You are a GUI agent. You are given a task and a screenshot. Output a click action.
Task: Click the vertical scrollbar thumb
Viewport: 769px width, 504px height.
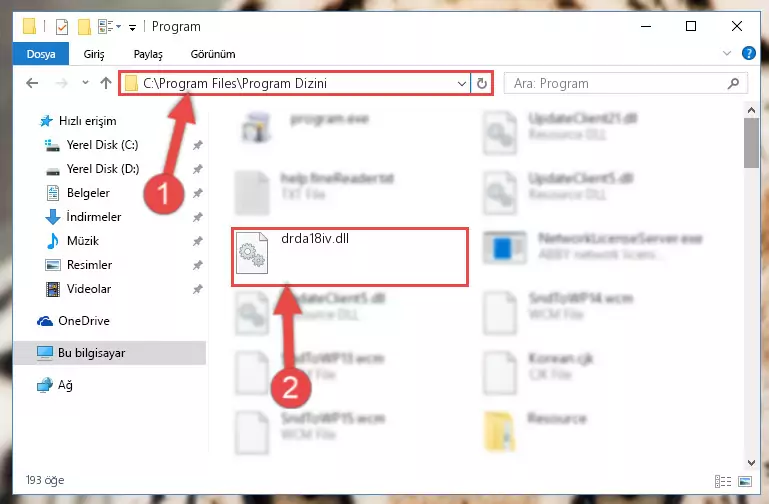pyautogui.click(x=751, y=143)
